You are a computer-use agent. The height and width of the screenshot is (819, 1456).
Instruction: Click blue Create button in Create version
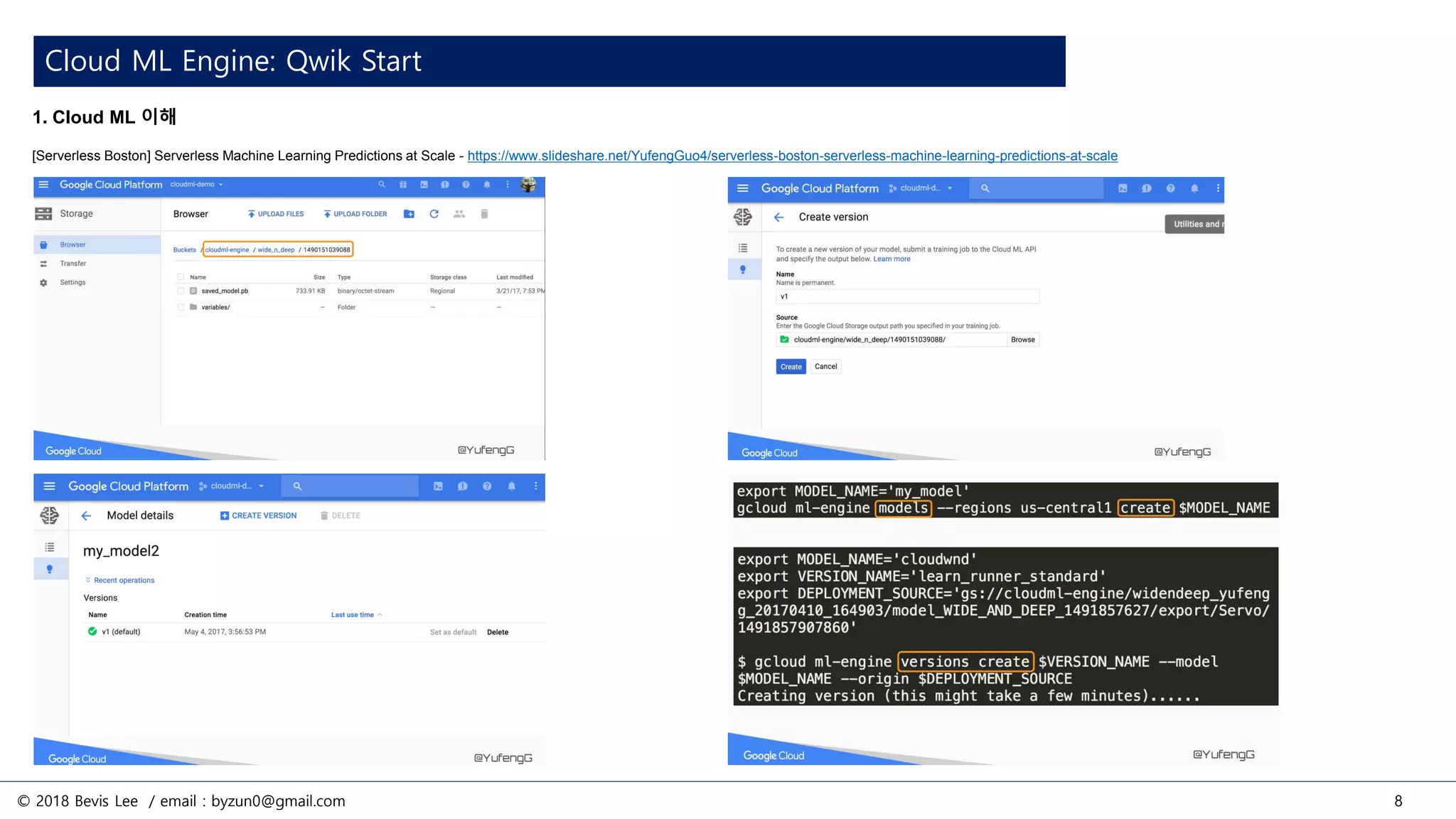click(791, 367)
